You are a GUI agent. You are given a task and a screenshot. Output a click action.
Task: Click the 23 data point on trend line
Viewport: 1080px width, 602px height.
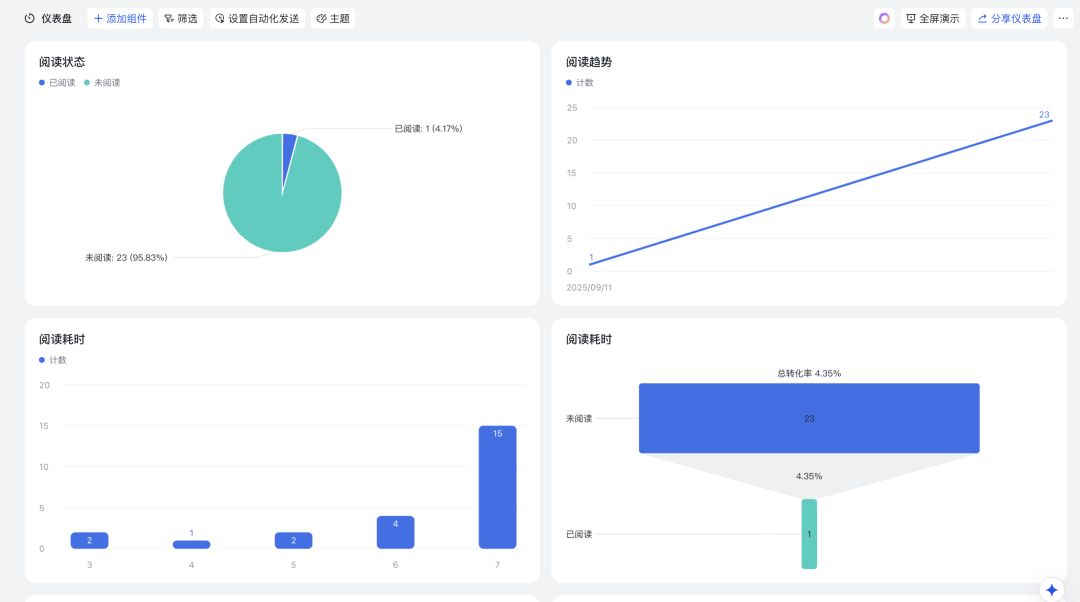1051,120
